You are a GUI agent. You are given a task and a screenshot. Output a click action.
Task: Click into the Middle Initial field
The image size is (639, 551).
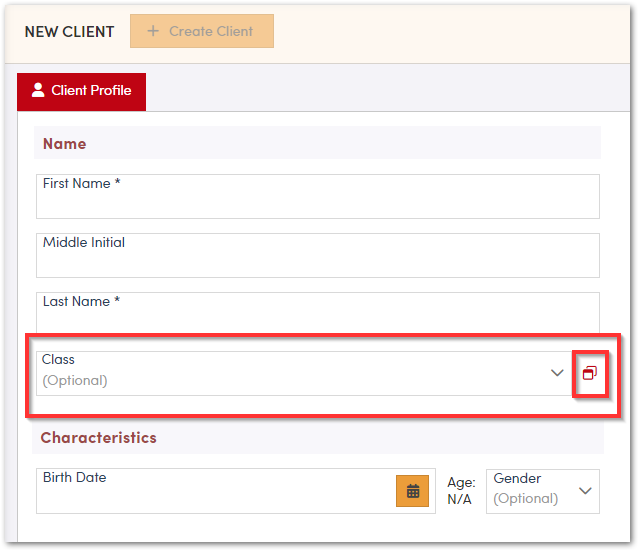click(x=317, y=262)
